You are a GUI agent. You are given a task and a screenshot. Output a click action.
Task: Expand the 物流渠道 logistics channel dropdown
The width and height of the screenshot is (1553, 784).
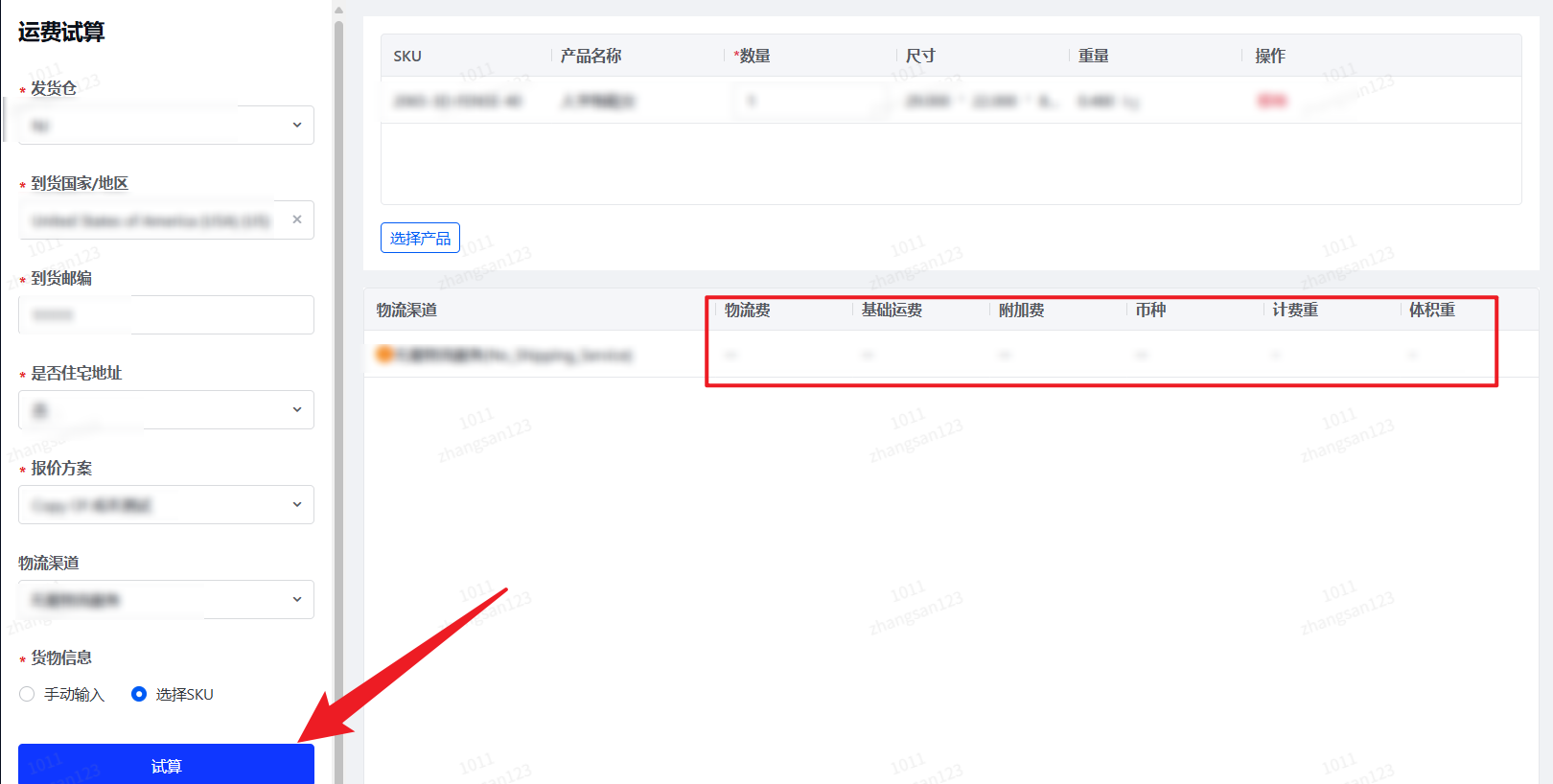(x=166, y=599)
